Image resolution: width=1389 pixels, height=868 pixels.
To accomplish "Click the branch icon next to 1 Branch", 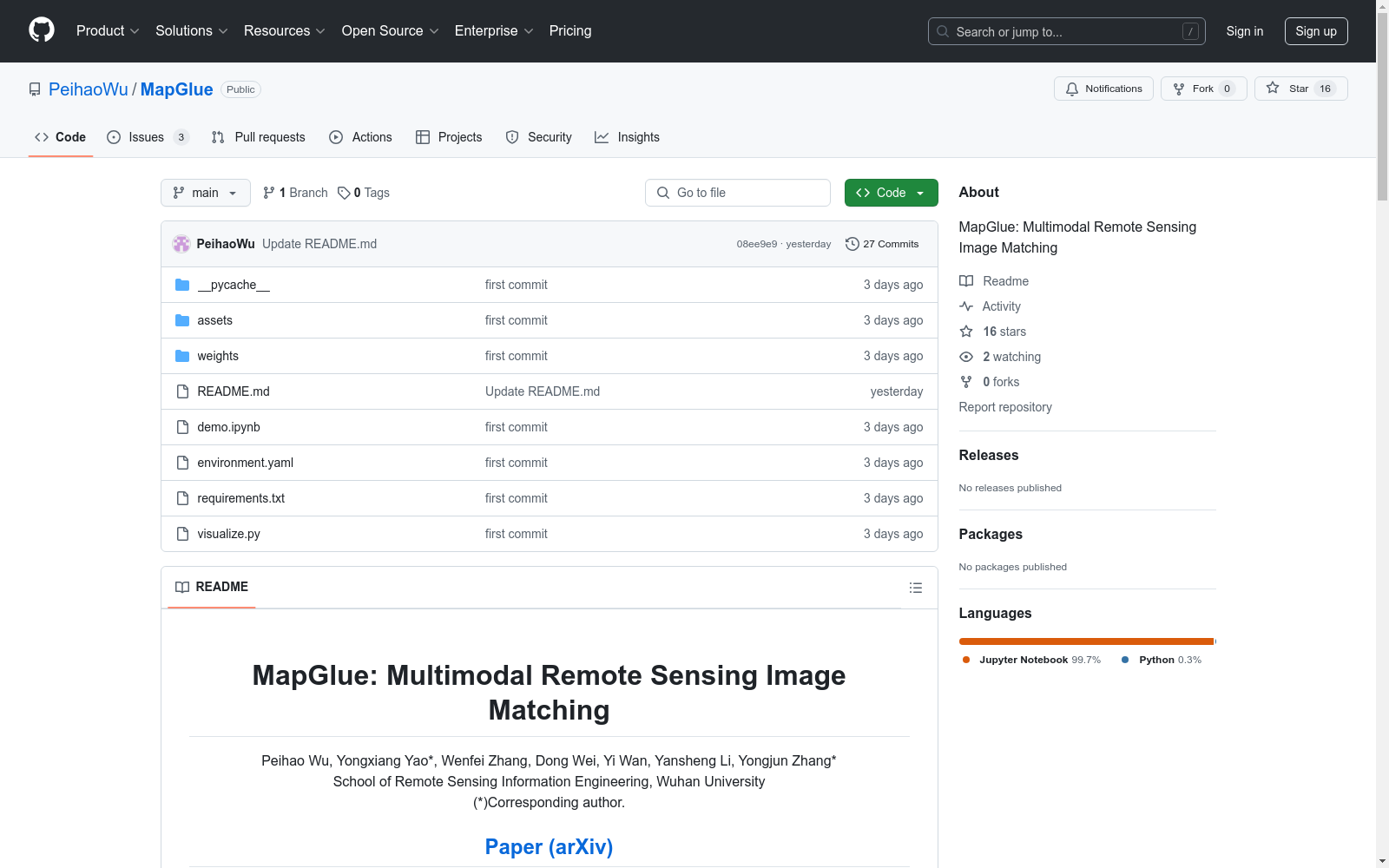I will click(269, 193).
